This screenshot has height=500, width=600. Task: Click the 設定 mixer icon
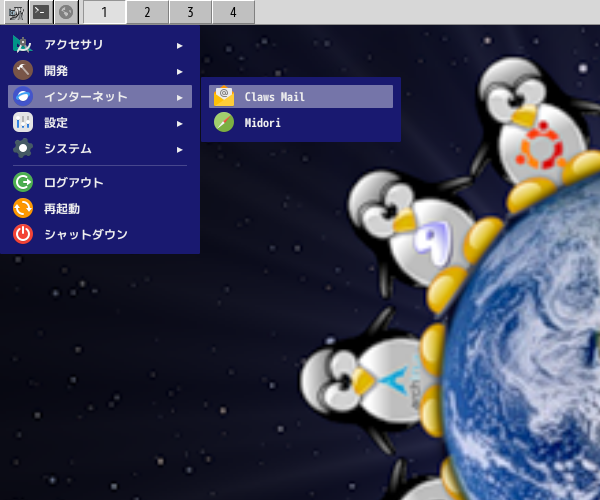click(23, 122)
